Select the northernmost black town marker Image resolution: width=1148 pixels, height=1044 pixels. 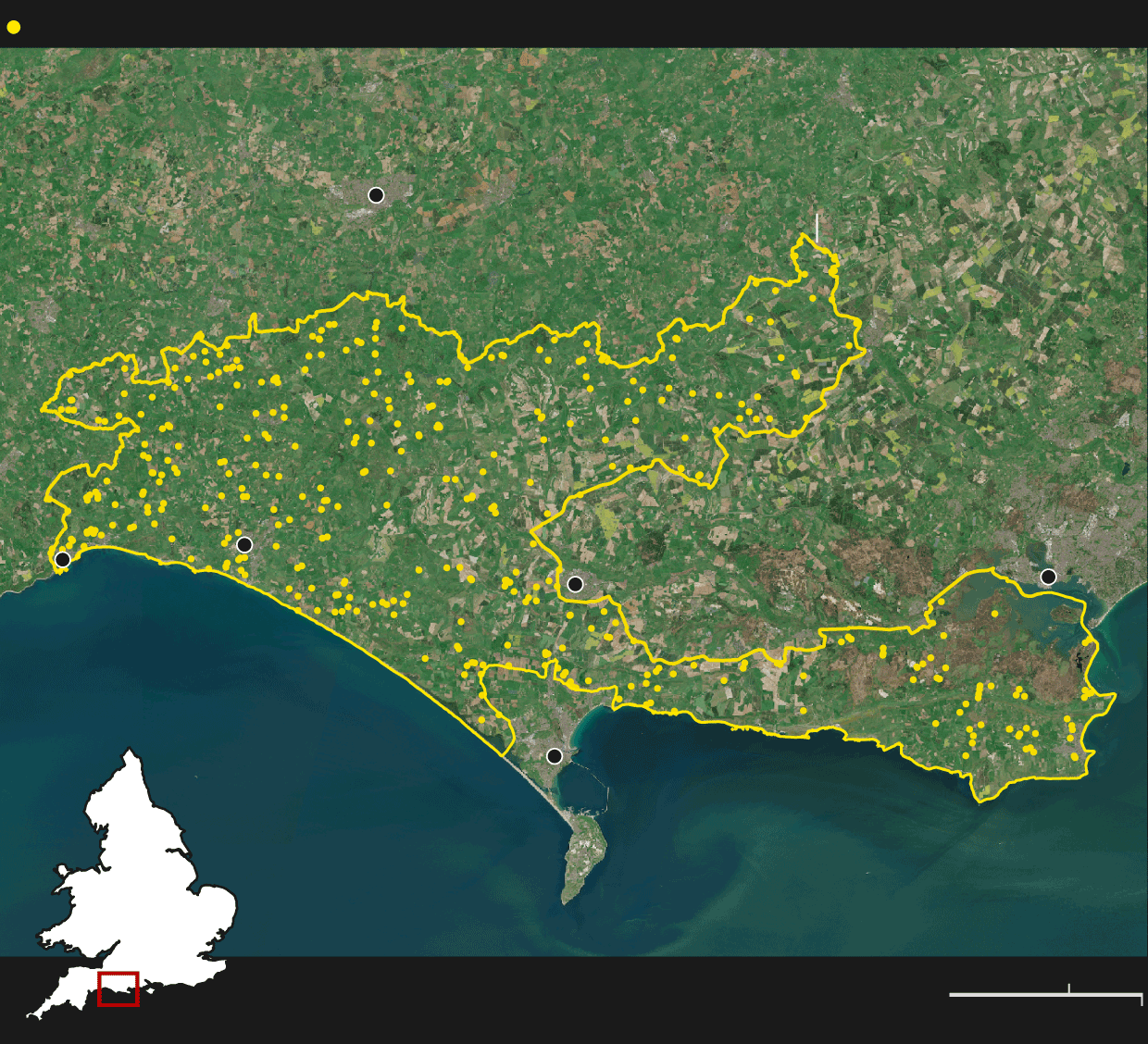pos(376,195)
